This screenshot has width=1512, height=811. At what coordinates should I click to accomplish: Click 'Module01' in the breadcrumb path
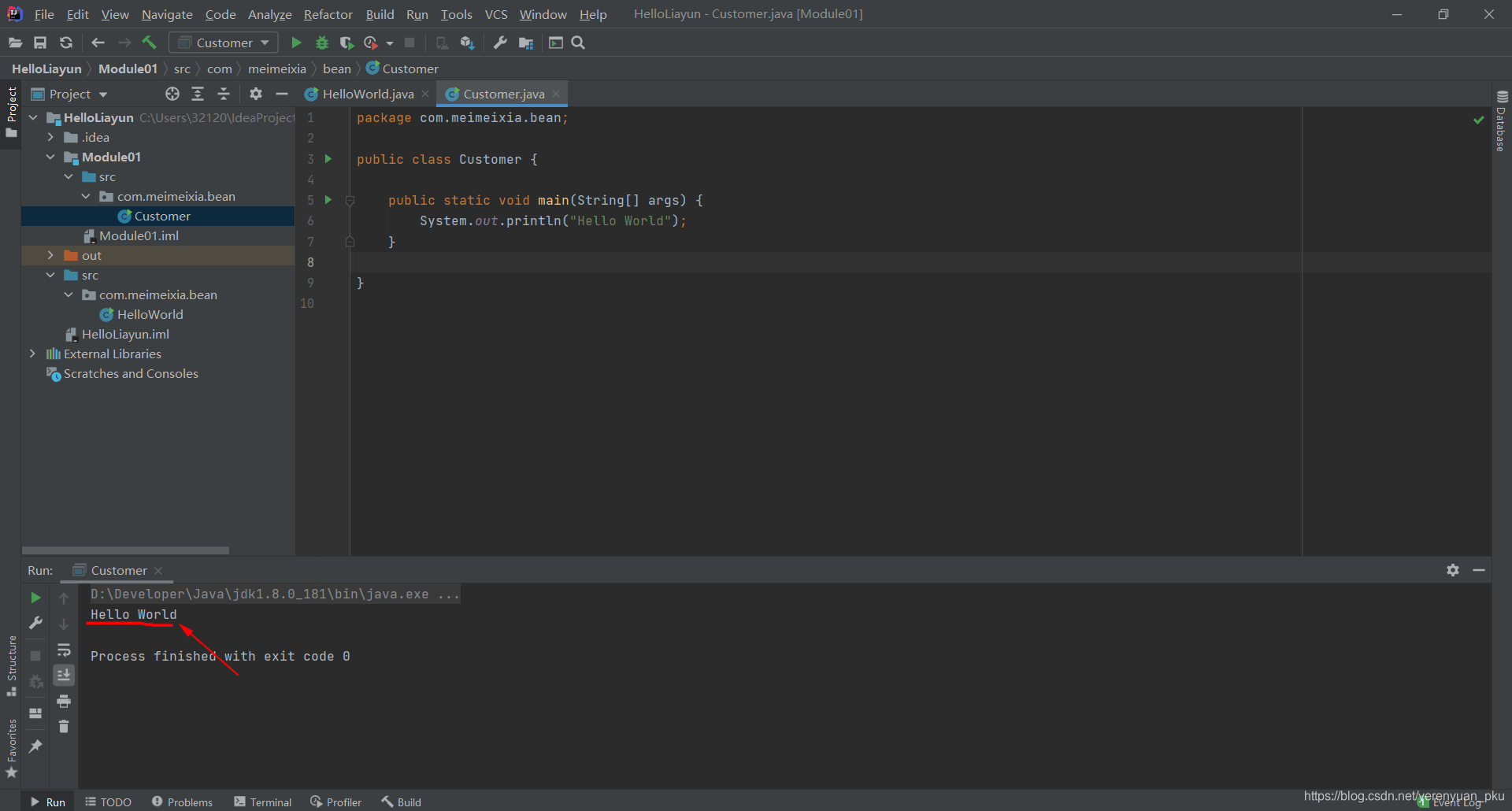(128, 69)
